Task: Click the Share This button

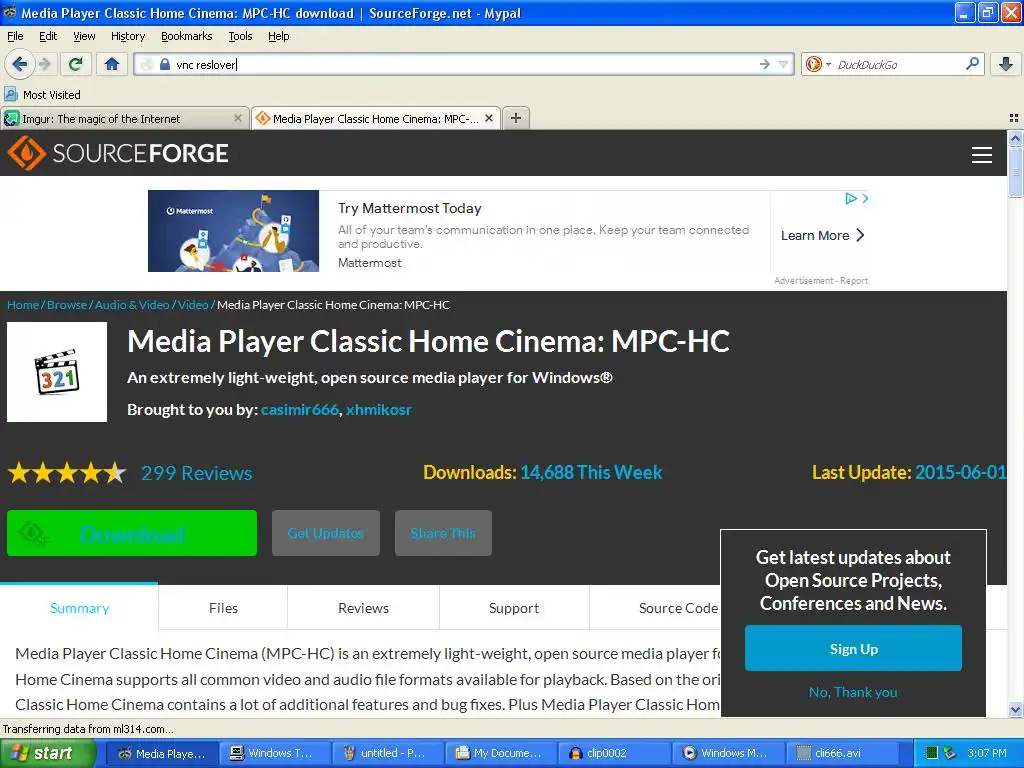Action: pos(443,533)
